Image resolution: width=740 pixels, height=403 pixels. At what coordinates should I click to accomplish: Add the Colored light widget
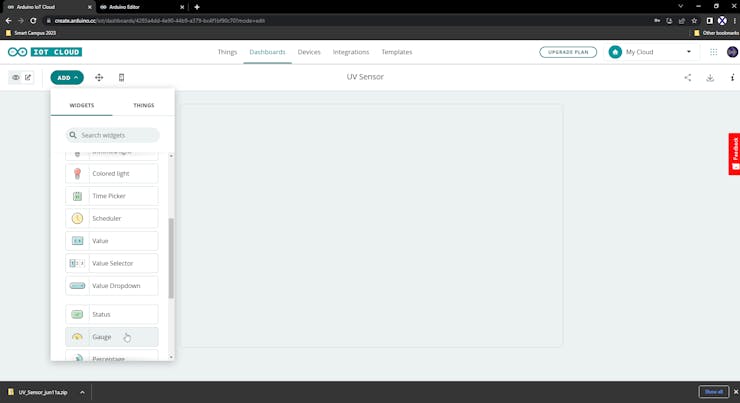(x=112, y=174)
